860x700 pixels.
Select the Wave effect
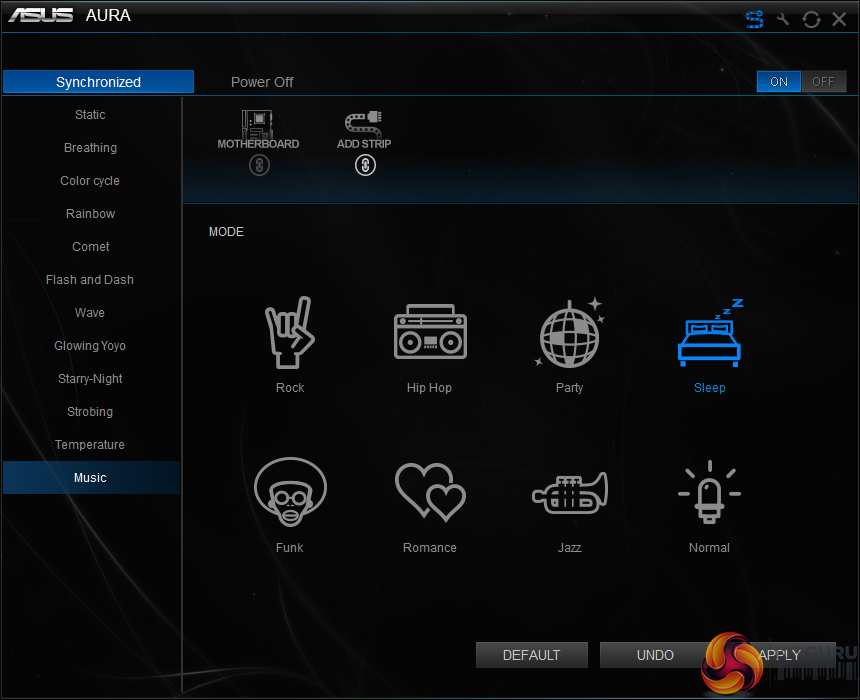click(x=90, y=313)
